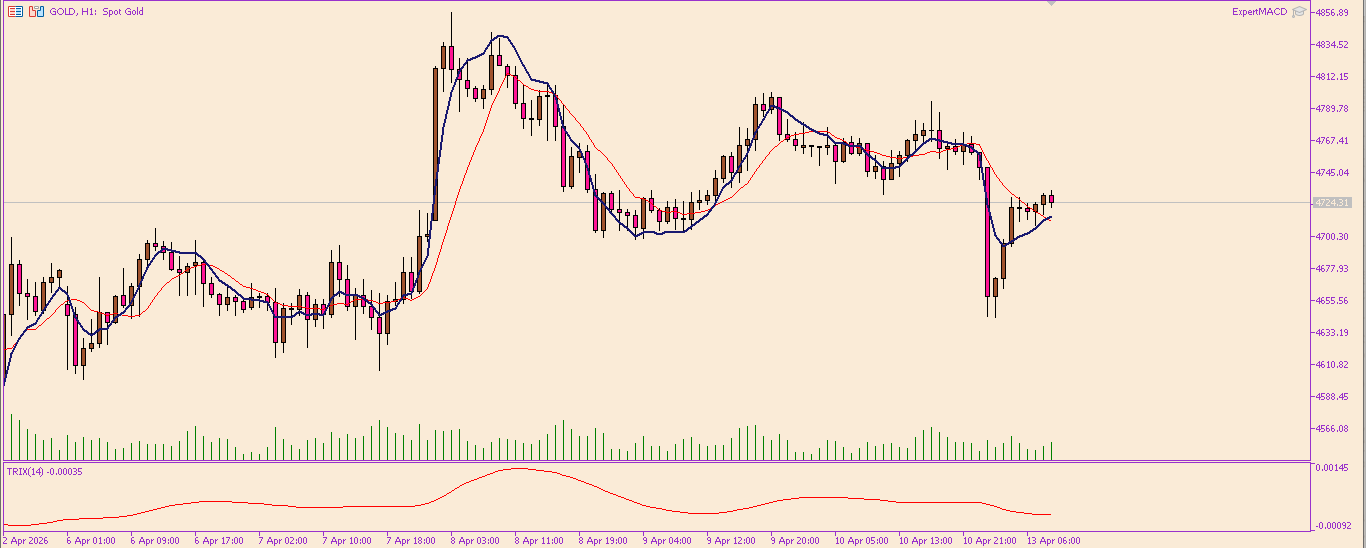Click the '7 Apr 18:00' time axis label
The height and width of the screenshot is (548, 1366).
[x=411, y=541]
